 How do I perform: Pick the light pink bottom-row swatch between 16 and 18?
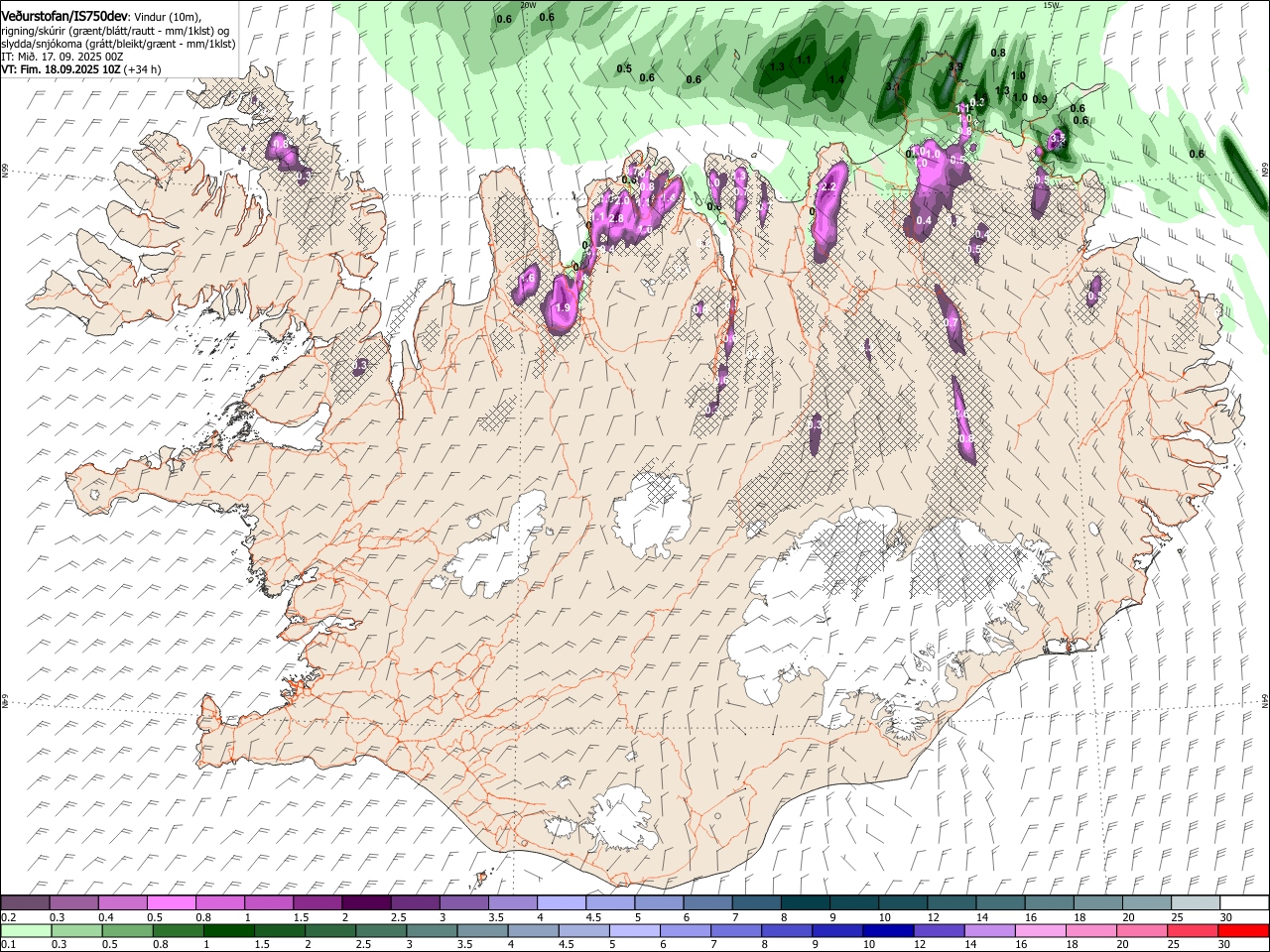(1040, 930)
